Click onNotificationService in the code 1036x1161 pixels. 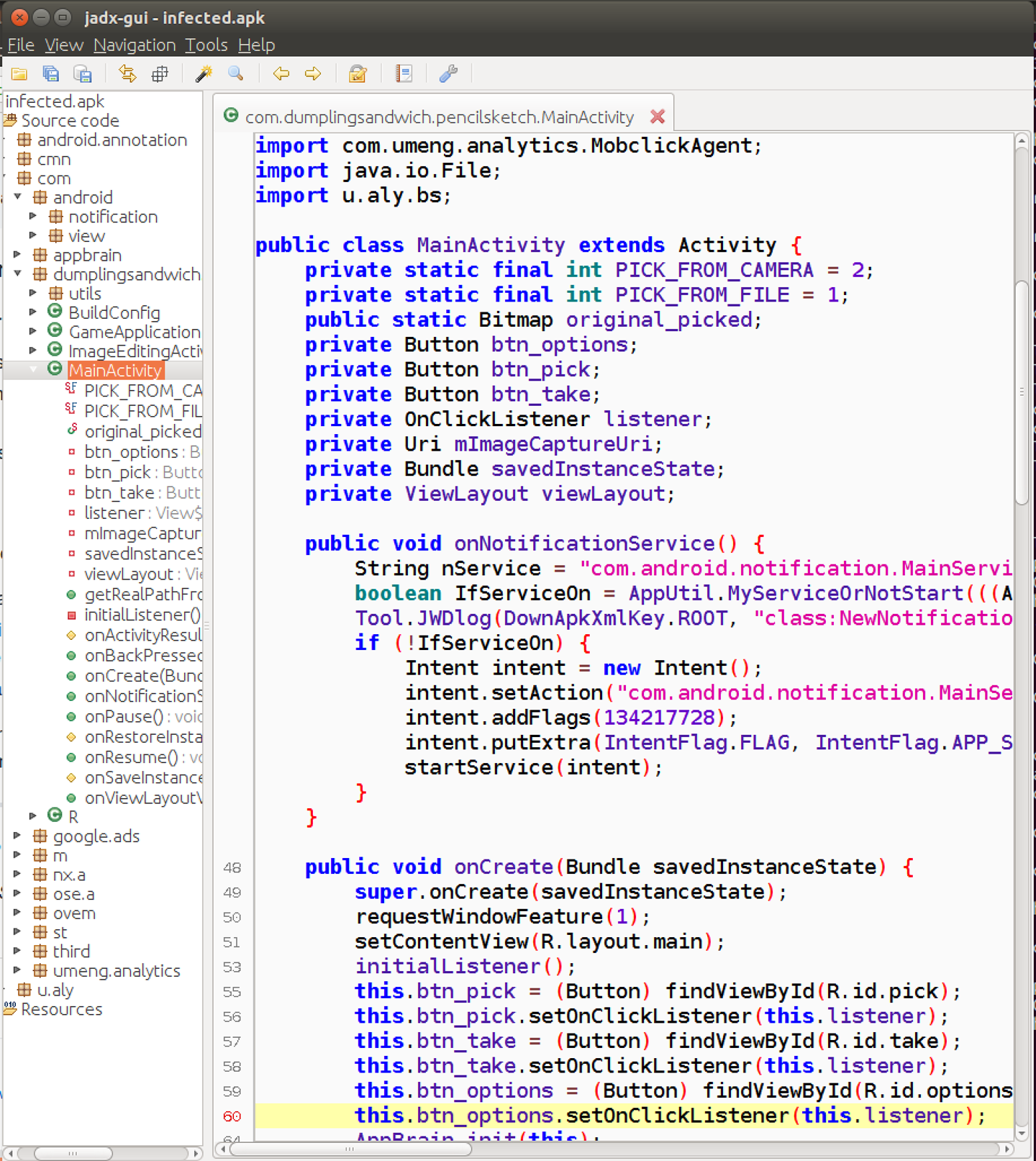click(584, 543)
